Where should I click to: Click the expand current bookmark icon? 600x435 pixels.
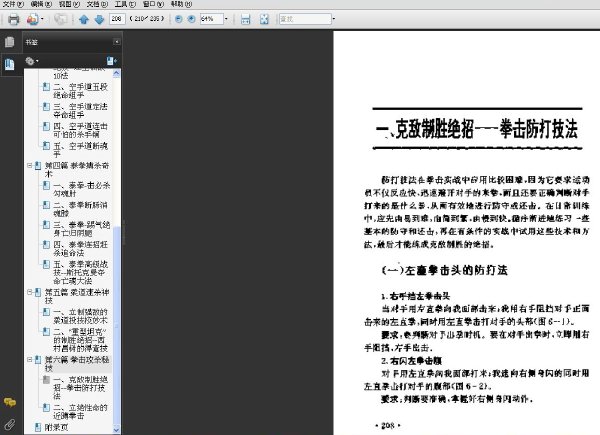tap(112, 61)
